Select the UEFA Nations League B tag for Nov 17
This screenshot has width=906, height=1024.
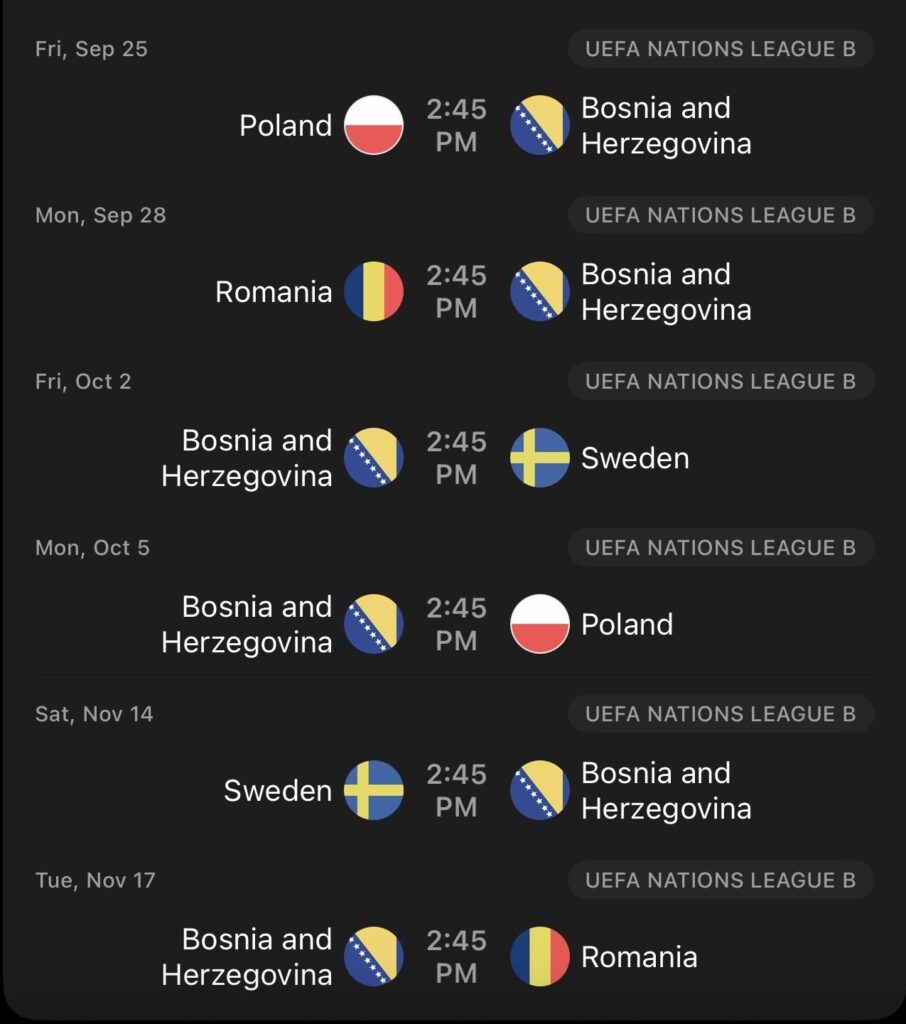(x=720, y=880)
